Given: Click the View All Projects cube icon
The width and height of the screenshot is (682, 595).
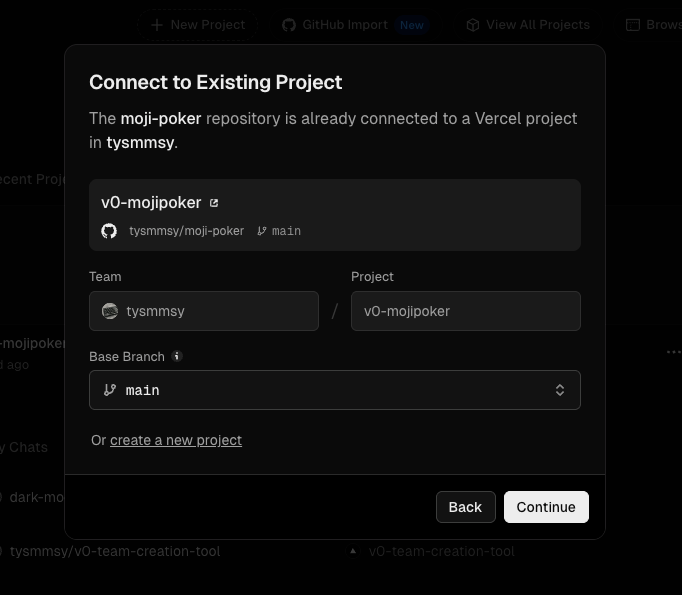Looking at the screenshot, I should (x=473, y=25).
